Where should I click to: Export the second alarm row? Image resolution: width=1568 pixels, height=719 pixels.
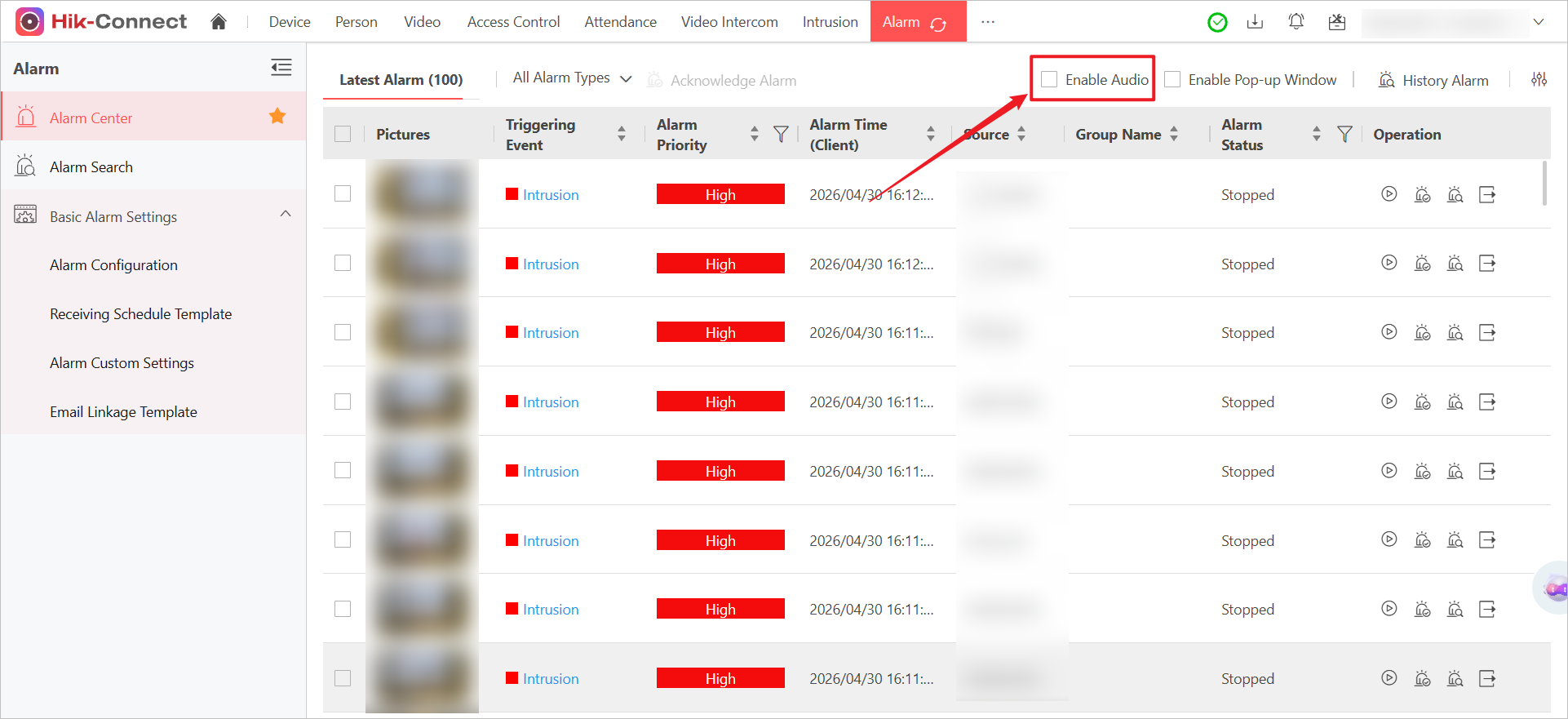click(1487, 264)
